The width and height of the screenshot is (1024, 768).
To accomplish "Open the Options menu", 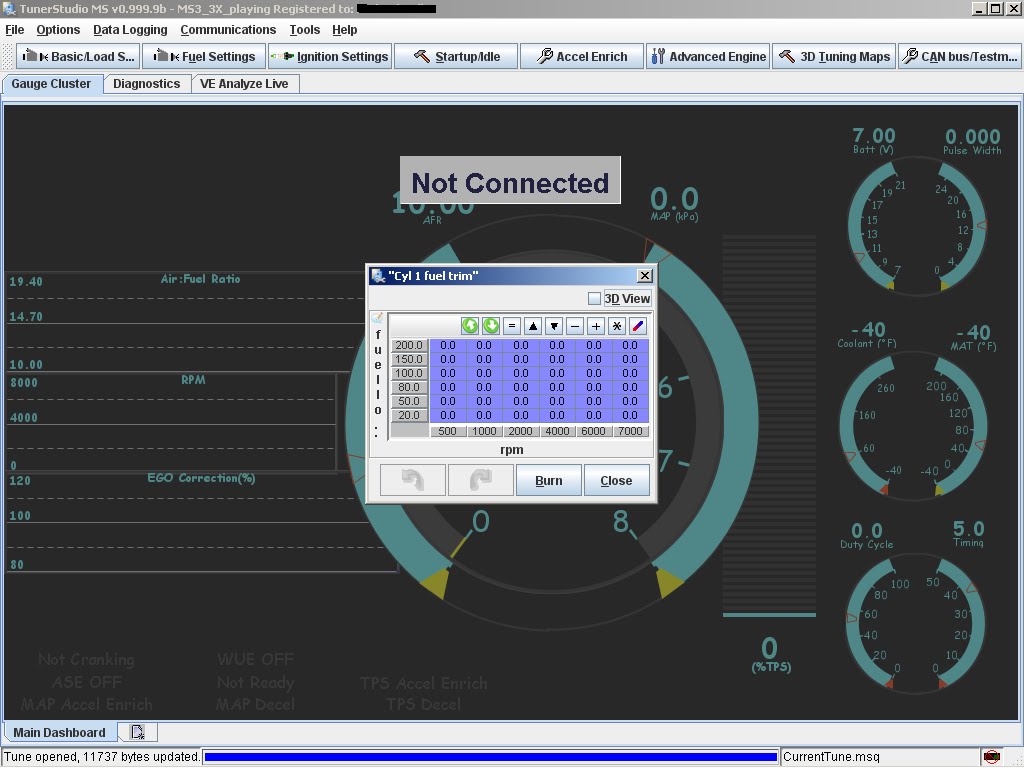I will 58,29.
